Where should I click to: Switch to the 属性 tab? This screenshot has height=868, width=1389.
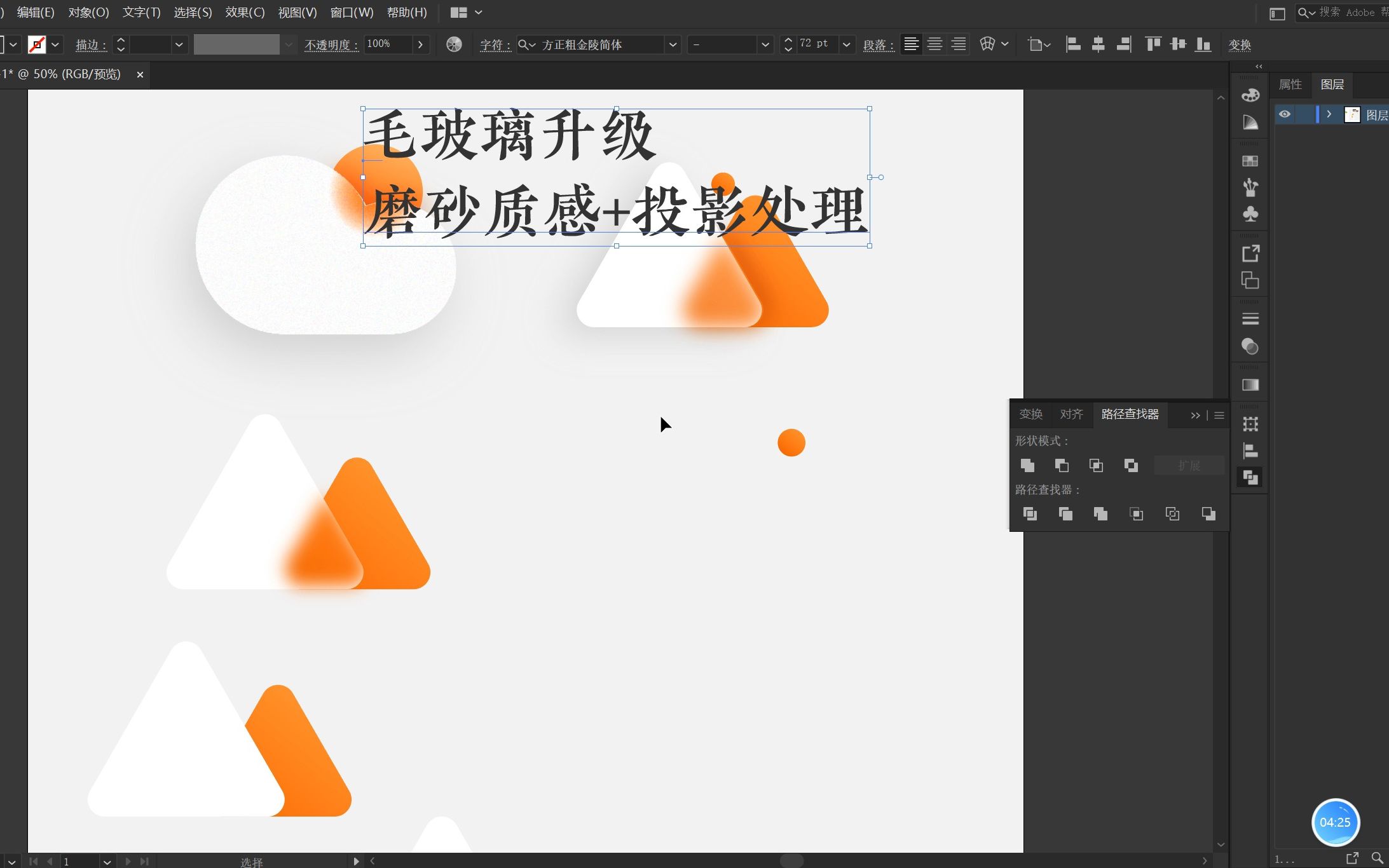1290,84
